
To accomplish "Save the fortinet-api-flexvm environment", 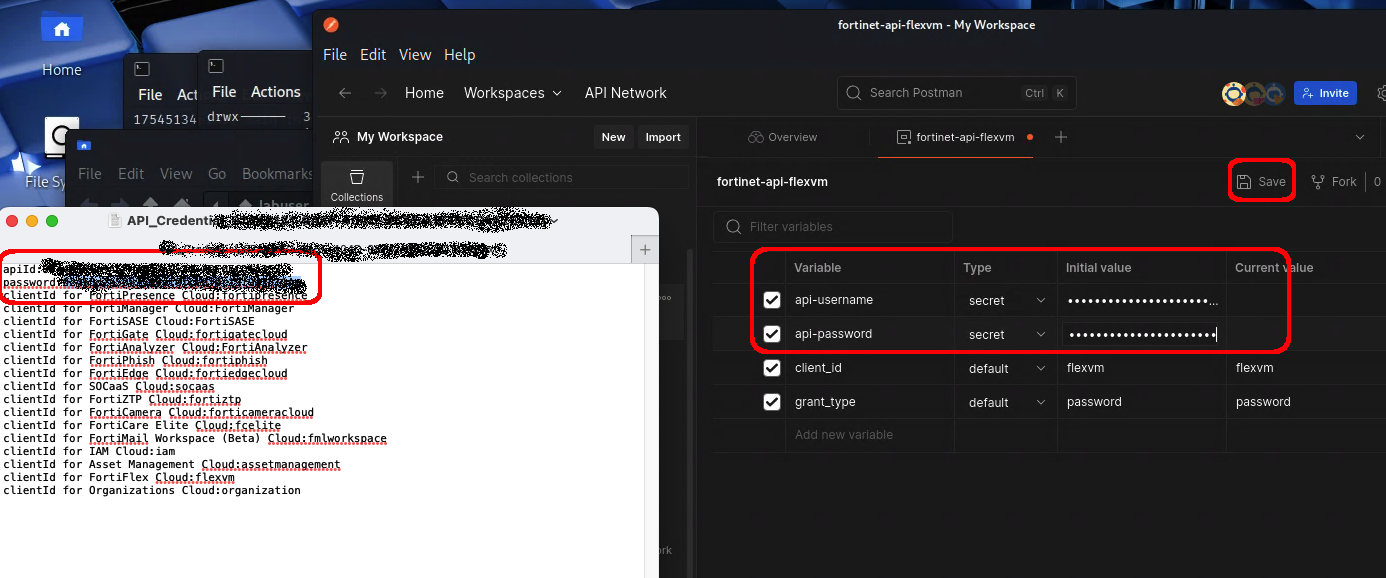I will [1262, 182].
